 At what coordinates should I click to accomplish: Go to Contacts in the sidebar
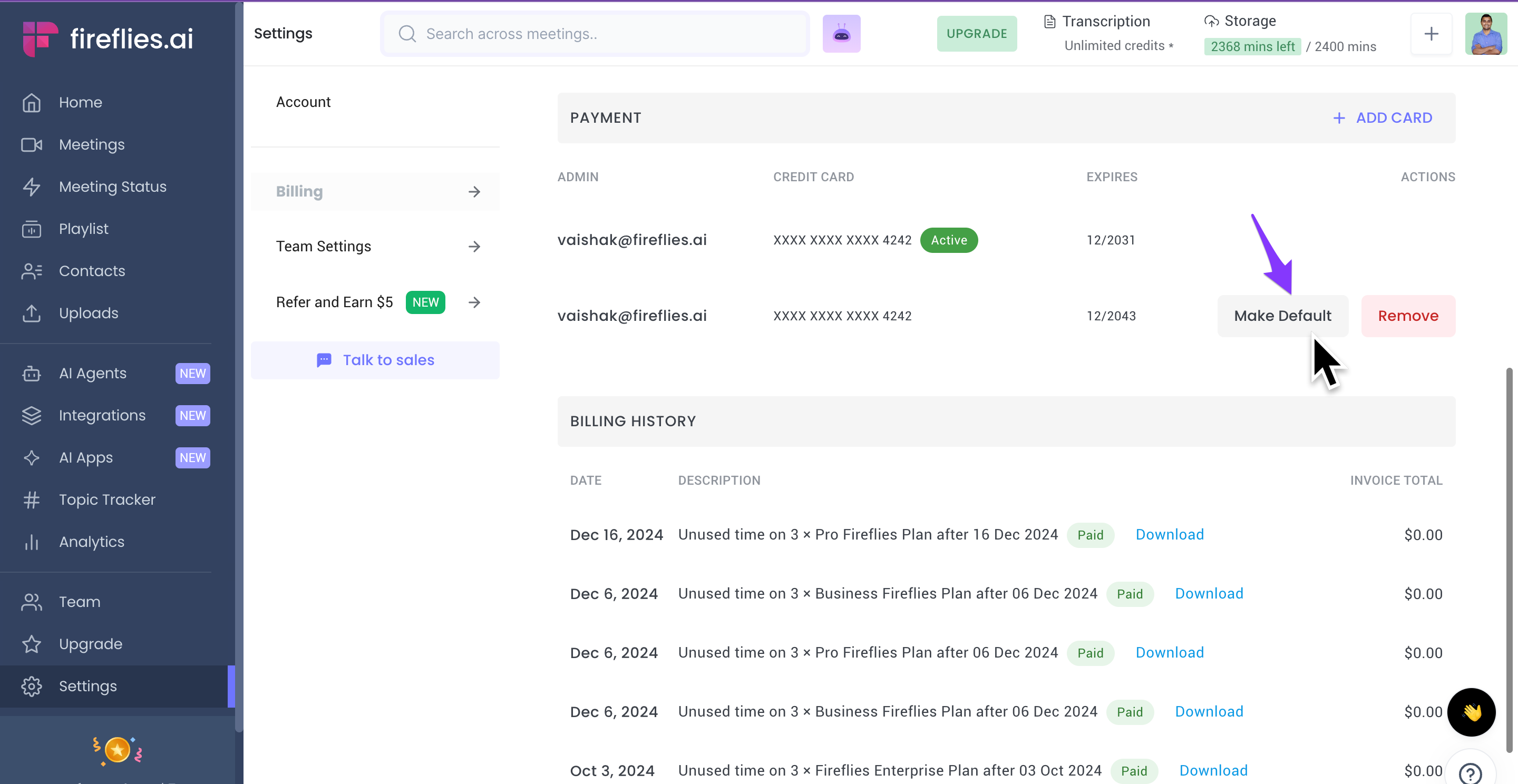[x=92, y=271]
